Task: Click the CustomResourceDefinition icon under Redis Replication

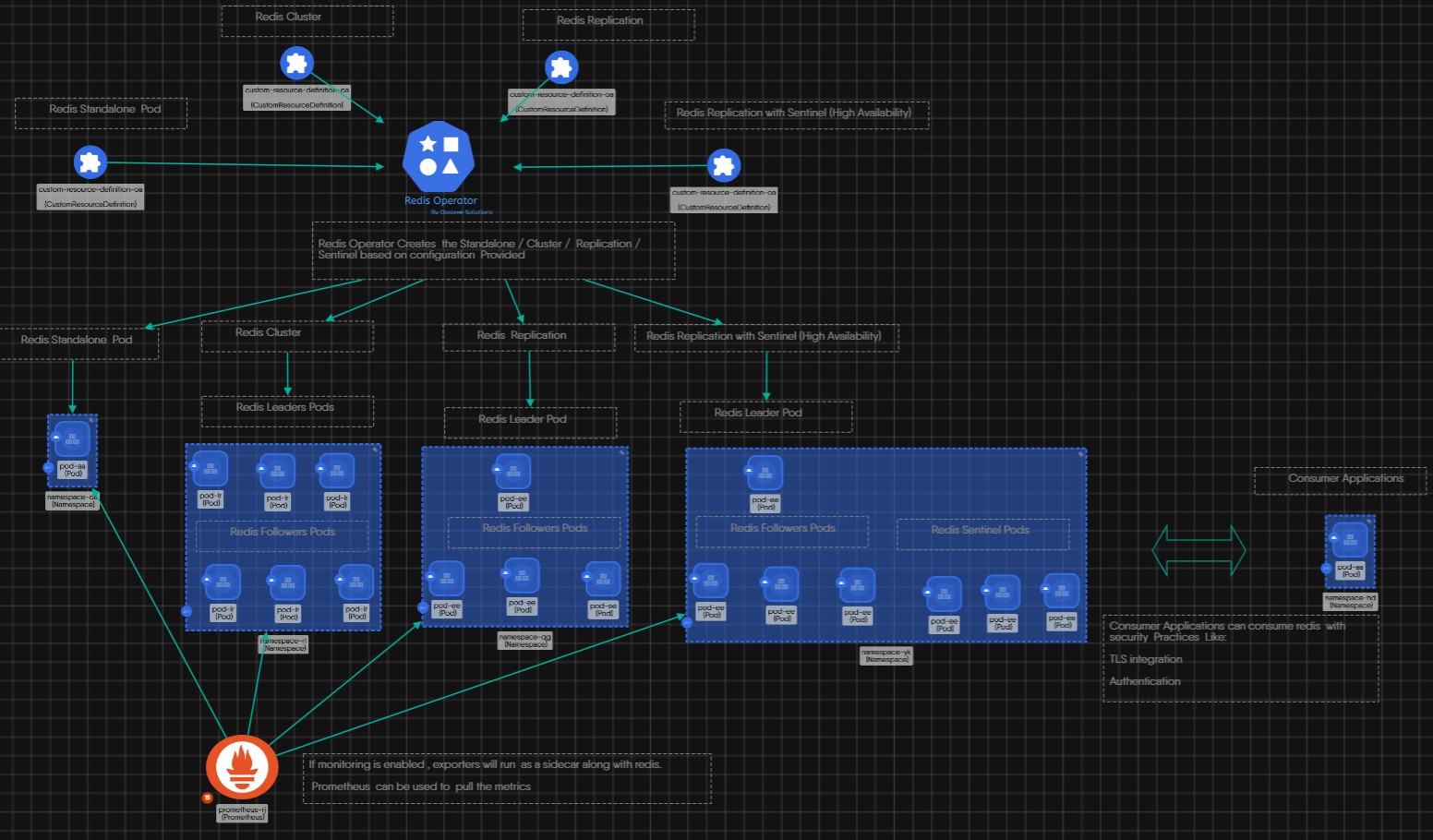Action: [x=561, y=67]
